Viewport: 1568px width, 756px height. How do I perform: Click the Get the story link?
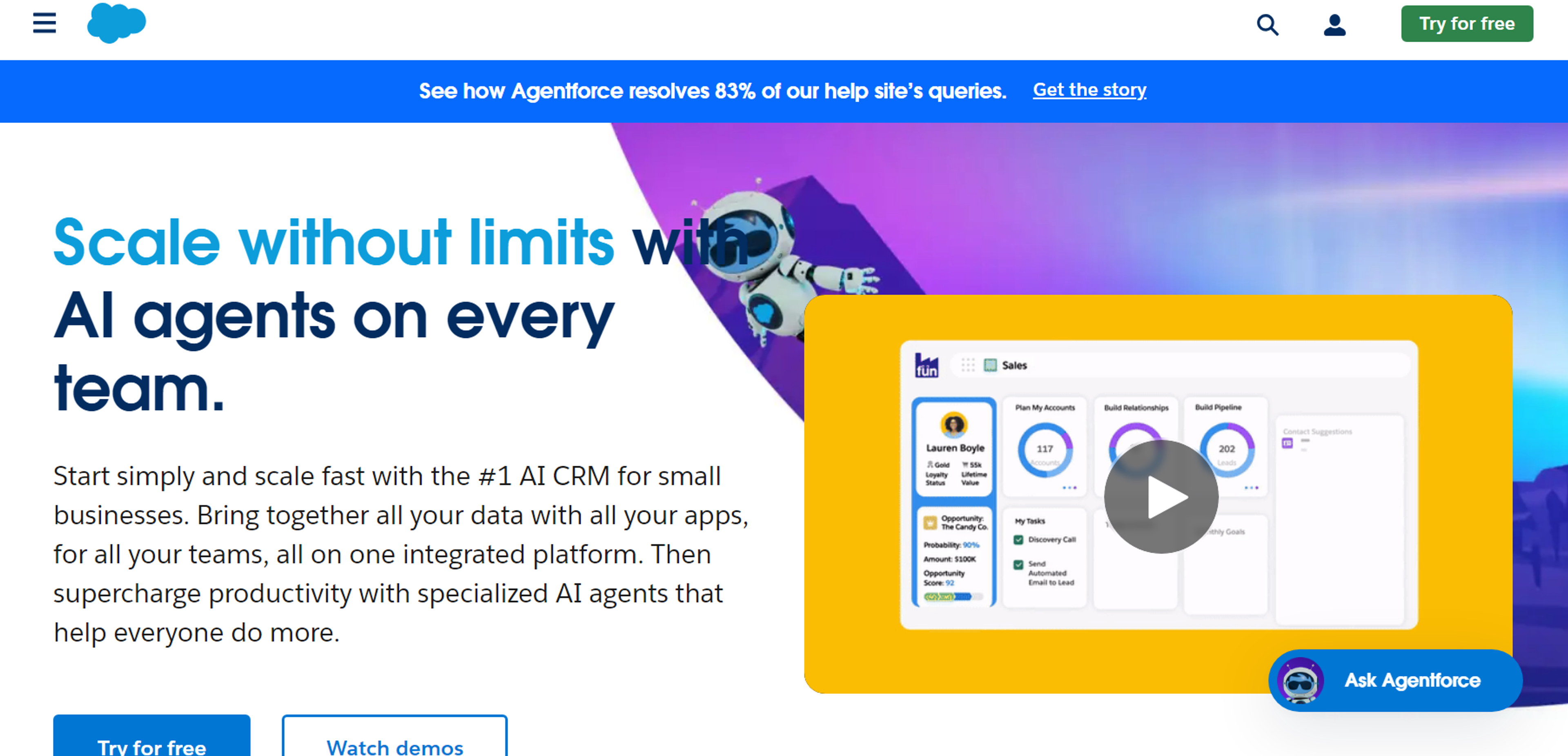pos(1089,90)
